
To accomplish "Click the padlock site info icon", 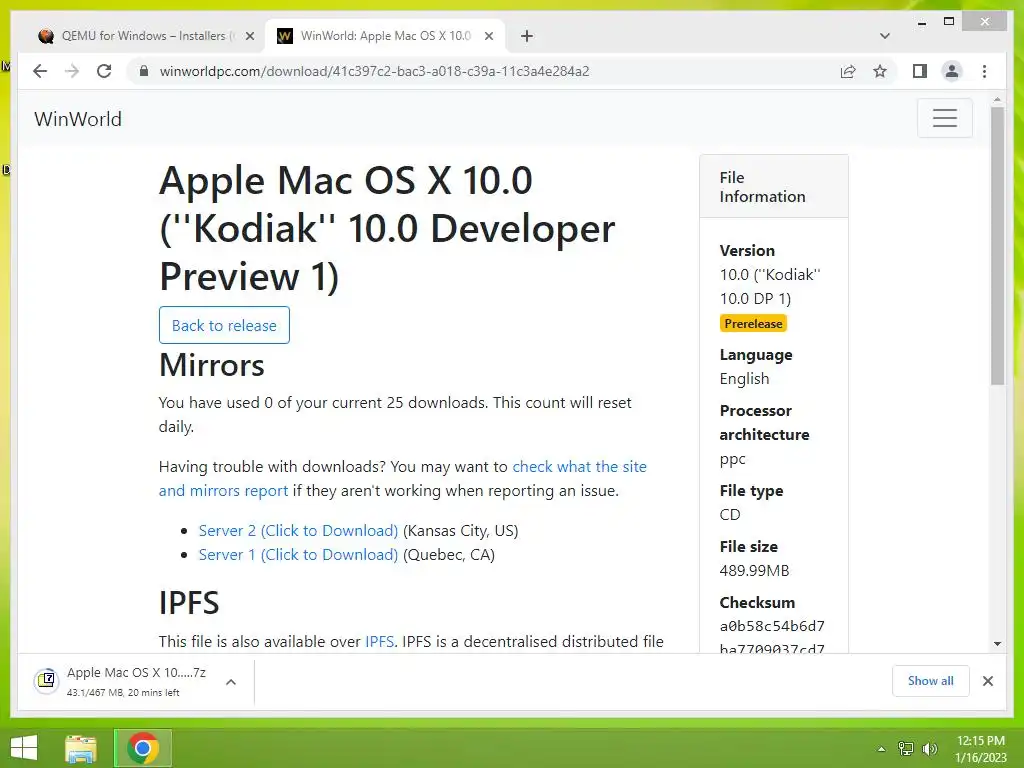I will click(144, 71).
